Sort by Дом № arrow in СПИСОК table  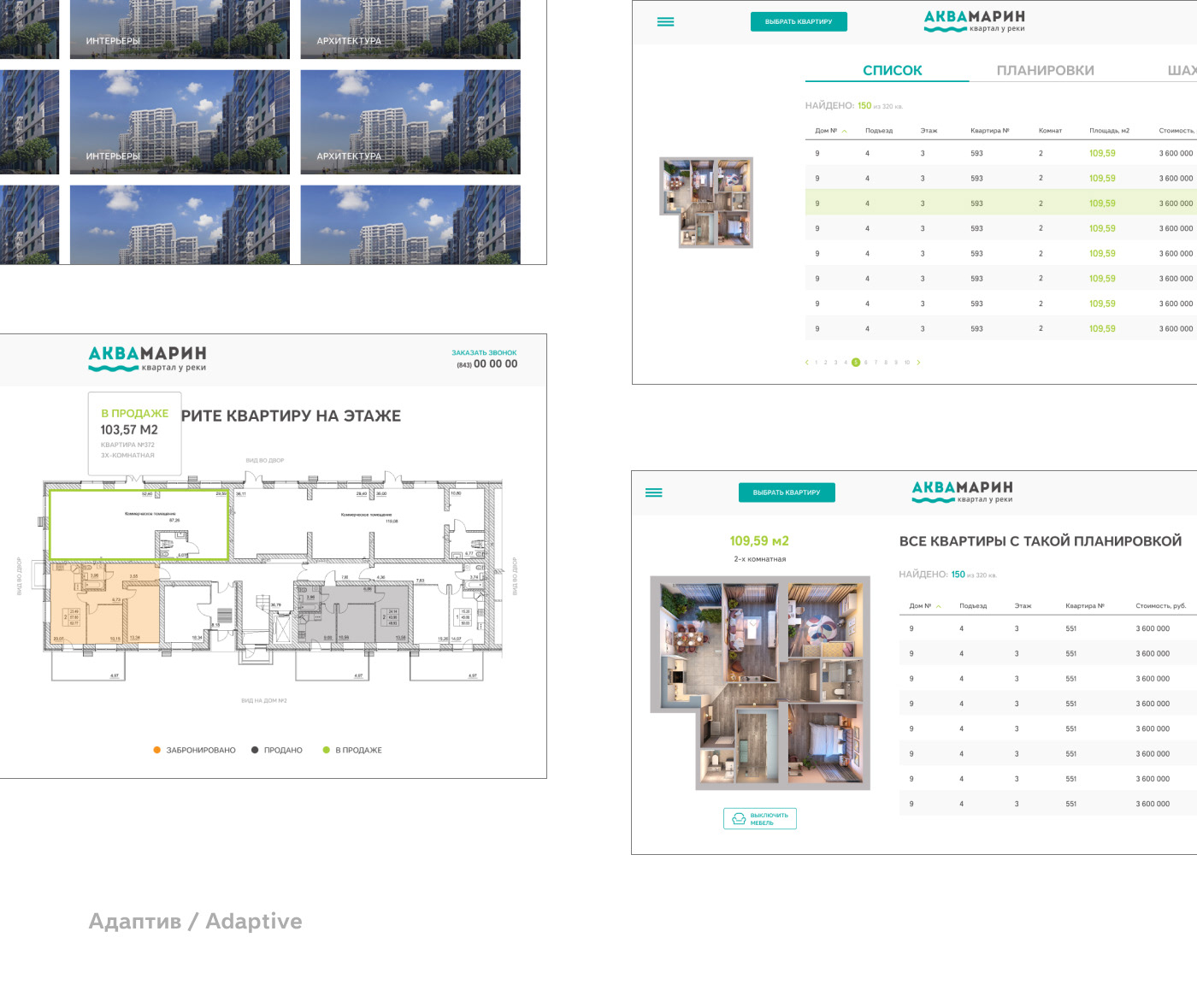tap(845, 132)
